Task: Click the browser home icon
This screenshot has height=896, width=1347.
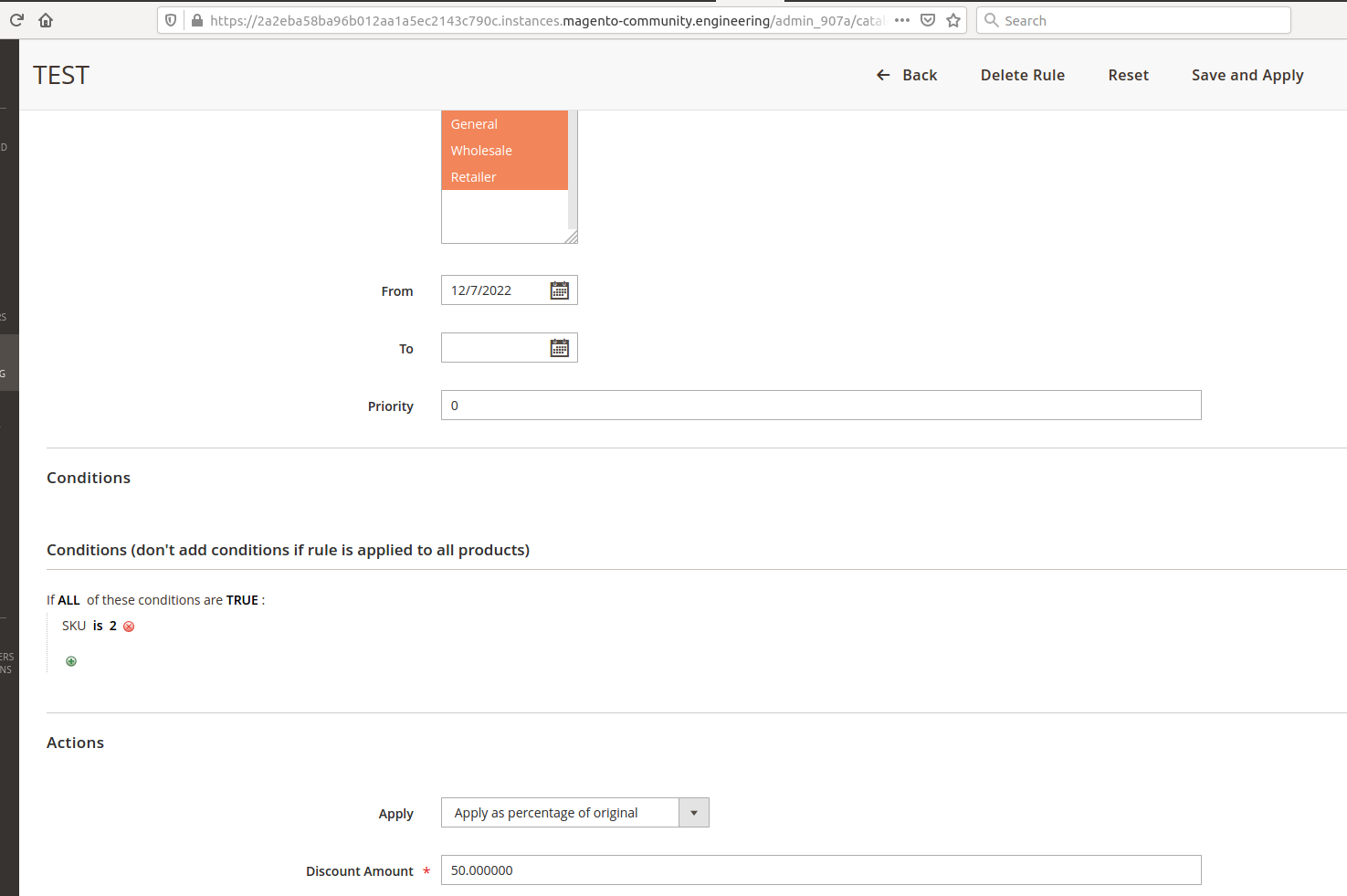Action: point(45,19)
